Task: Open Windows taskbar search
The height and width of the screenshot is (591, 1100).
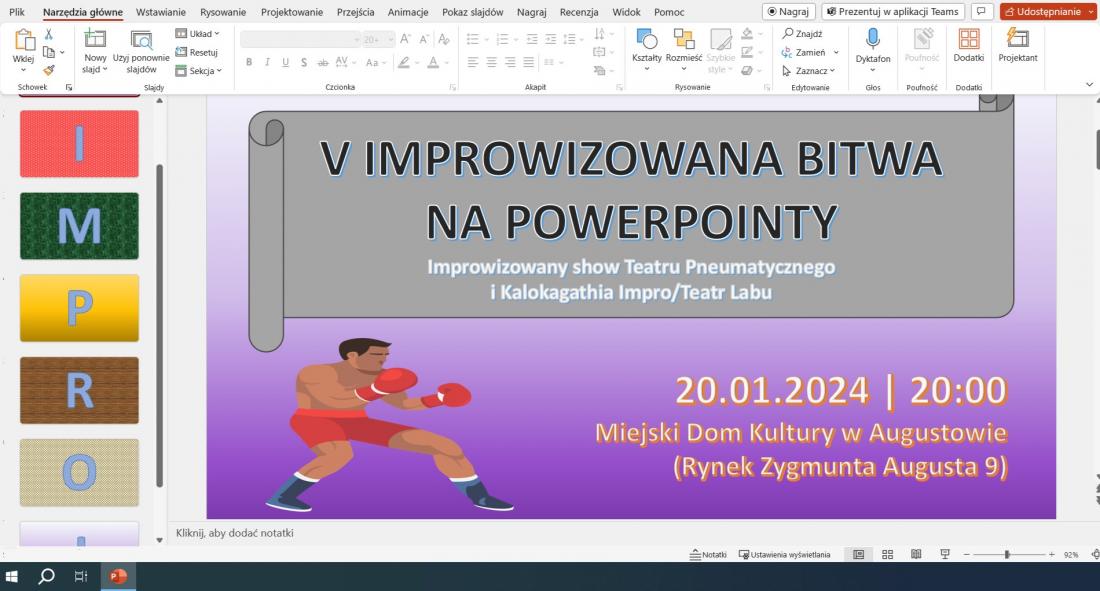Action: pyautogui.click(x=46, y=576)
